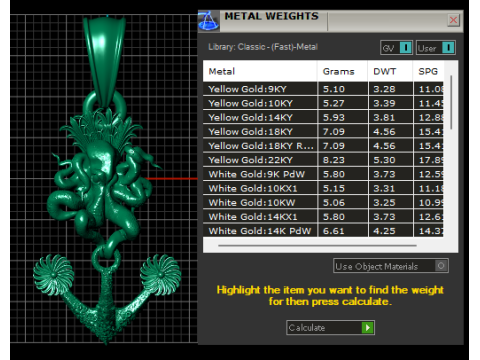The height and width of the screenshot is (360, 480).
Task: Click the green arrow on Calculate
Action: (x=368, y=328)
